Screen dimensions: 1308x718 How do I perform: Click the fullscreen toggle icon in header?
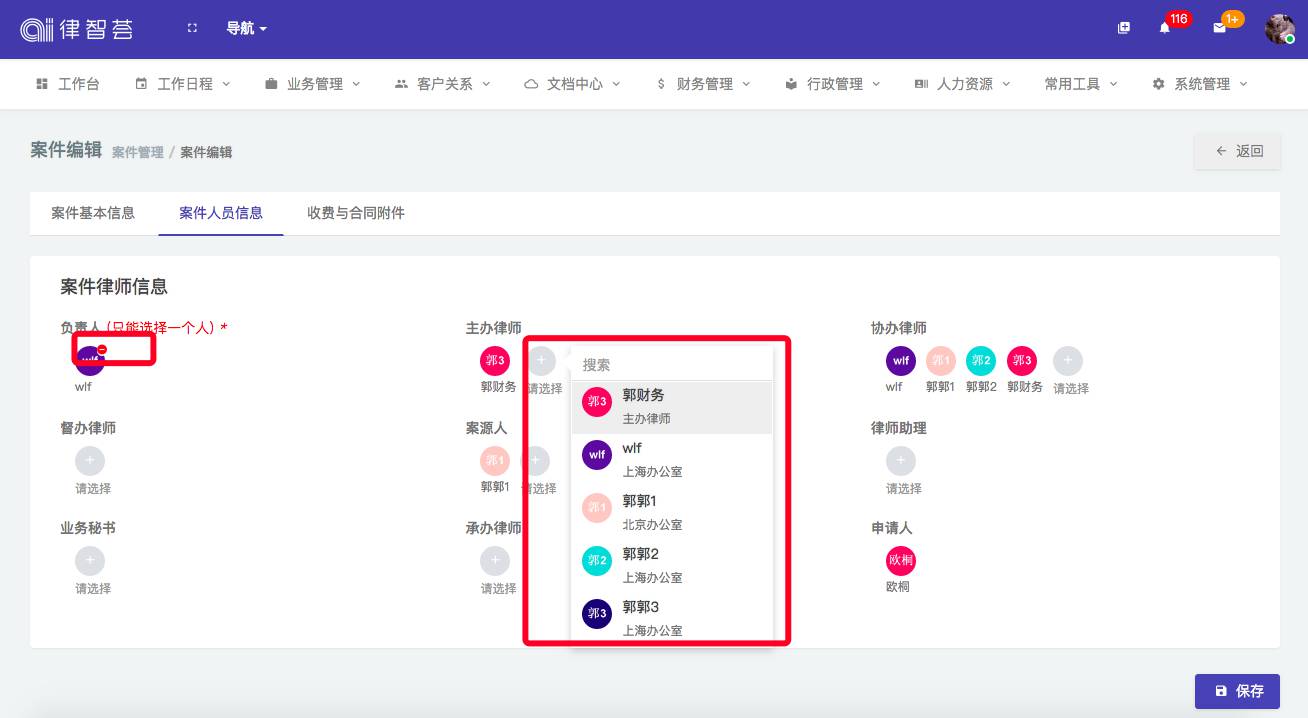click(192, 28)
